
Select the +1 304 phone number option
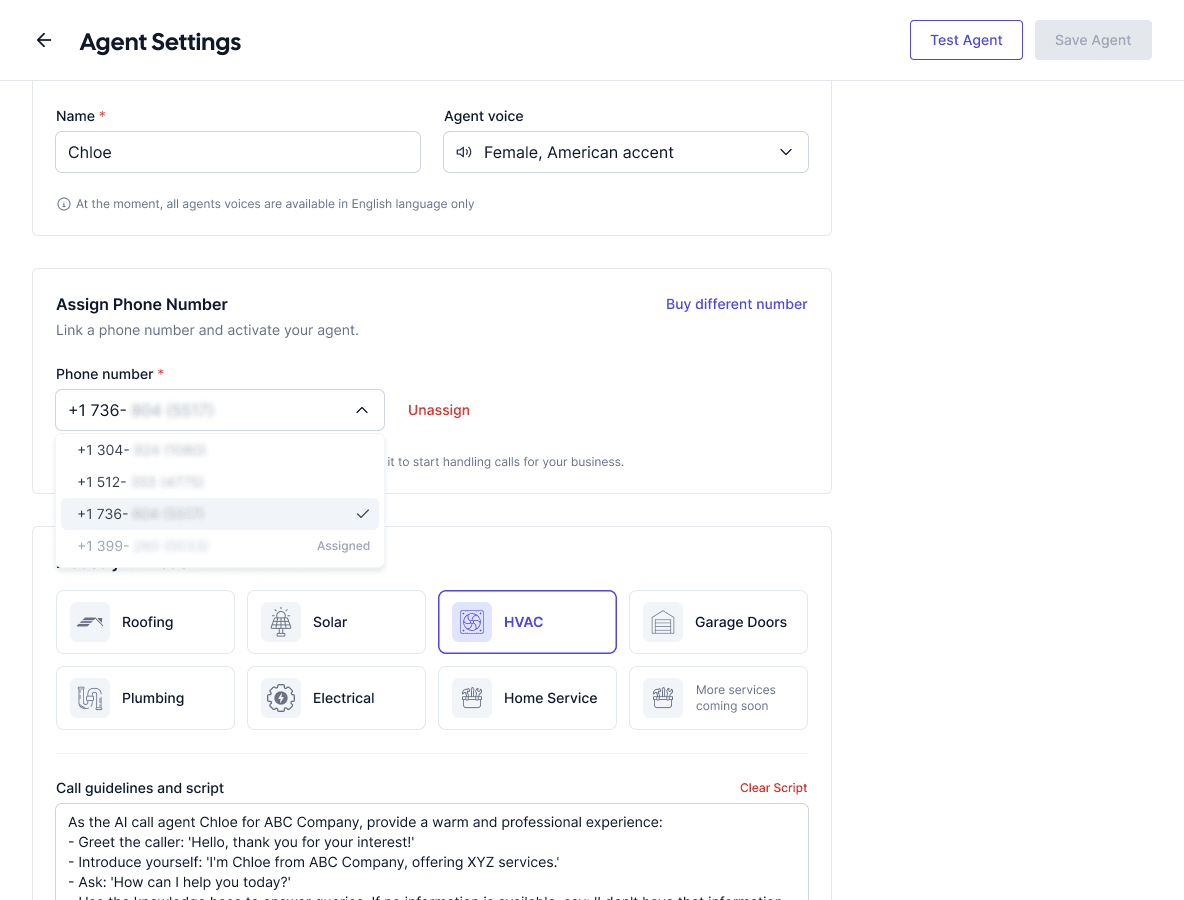220,450
